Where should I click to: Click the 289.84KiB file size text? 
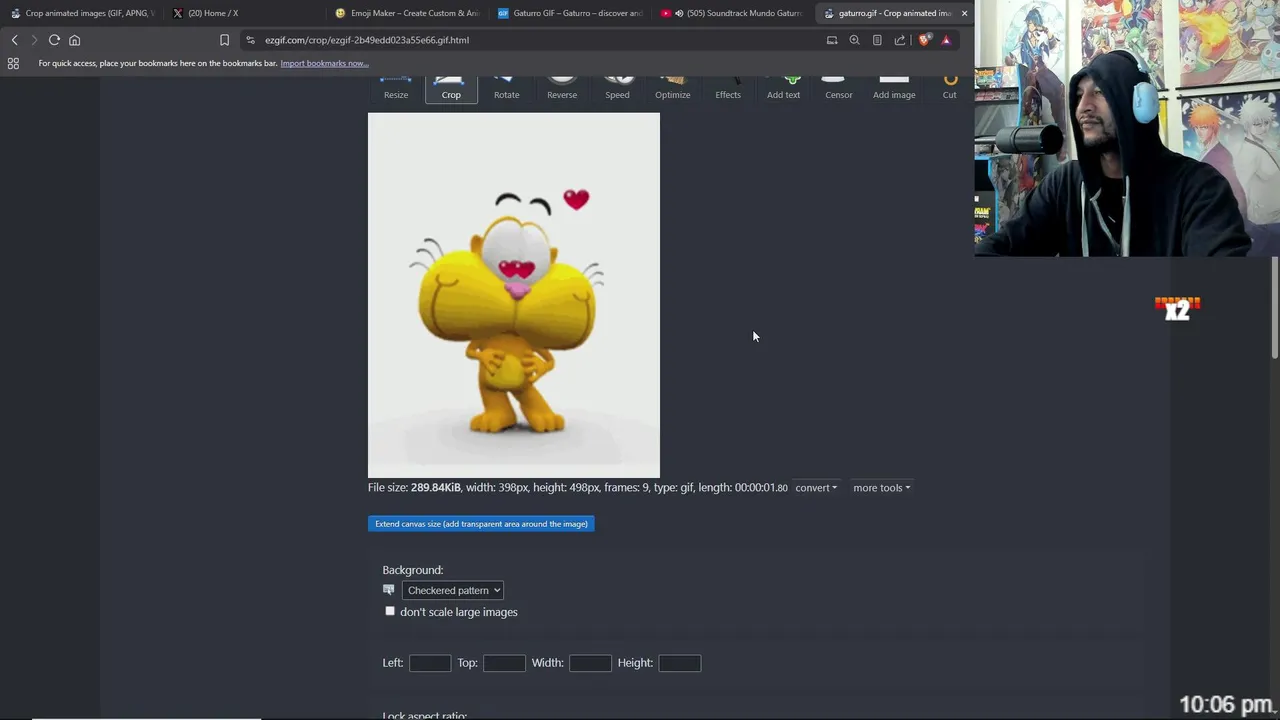point(436,488)
